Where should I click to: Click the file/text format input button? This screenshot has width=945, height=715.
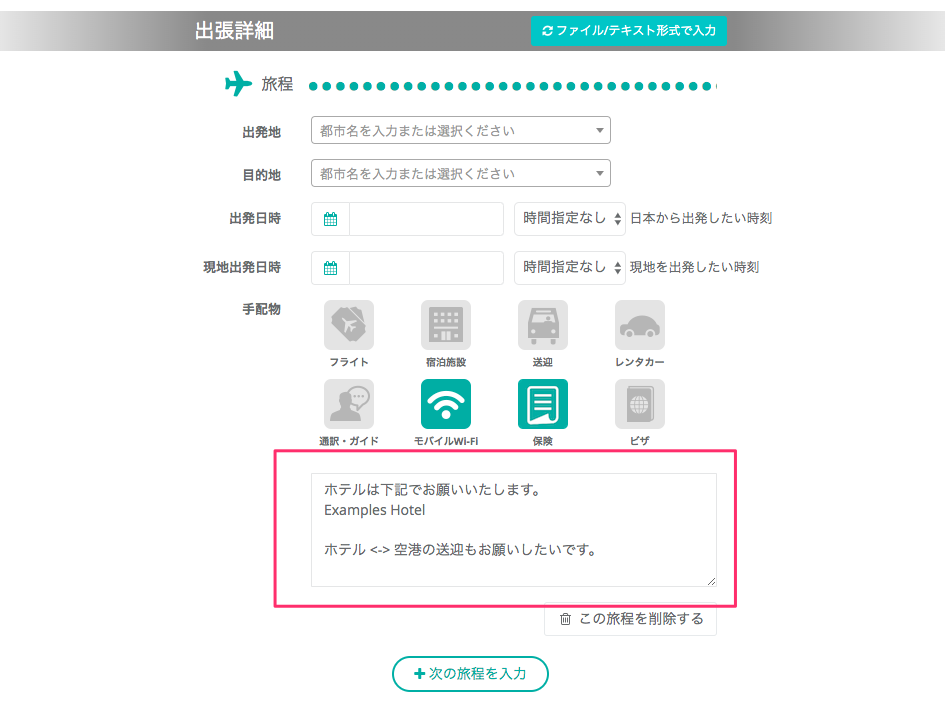click(629, 31)
